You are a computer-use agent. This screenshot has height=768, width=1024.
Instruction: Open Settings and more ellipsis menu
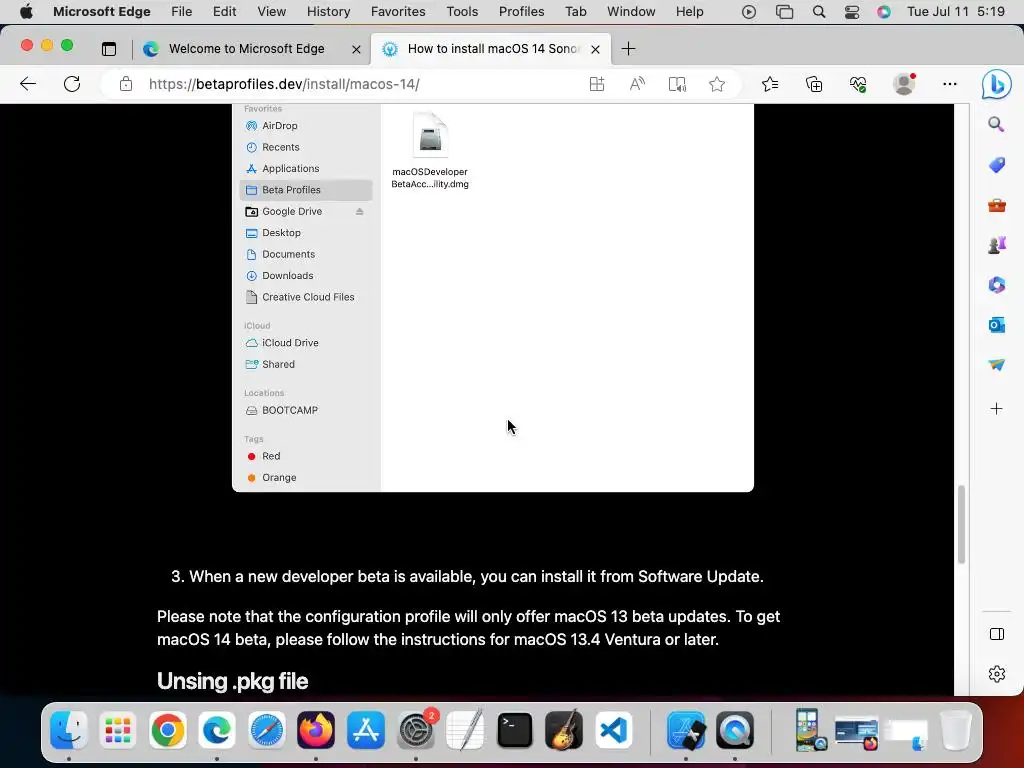pyautogui.click(x=950, y=84)
